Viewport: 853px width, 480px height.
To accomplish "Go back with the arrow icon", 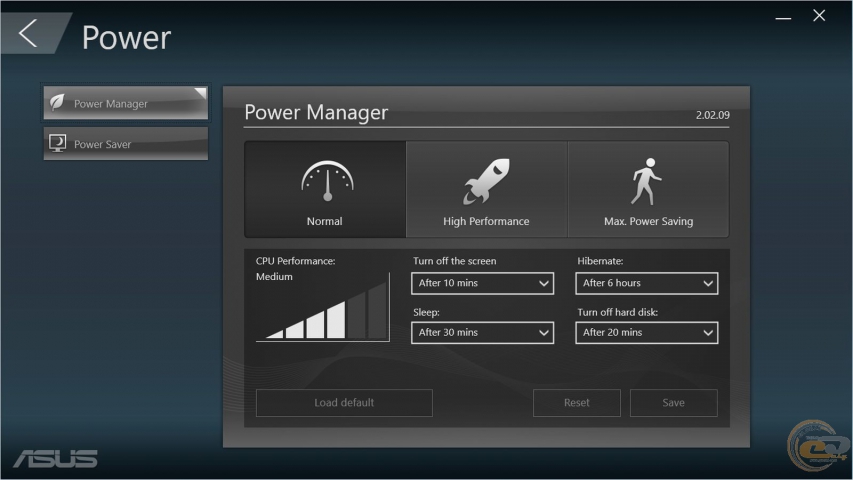I will click(x=28, y=33).
